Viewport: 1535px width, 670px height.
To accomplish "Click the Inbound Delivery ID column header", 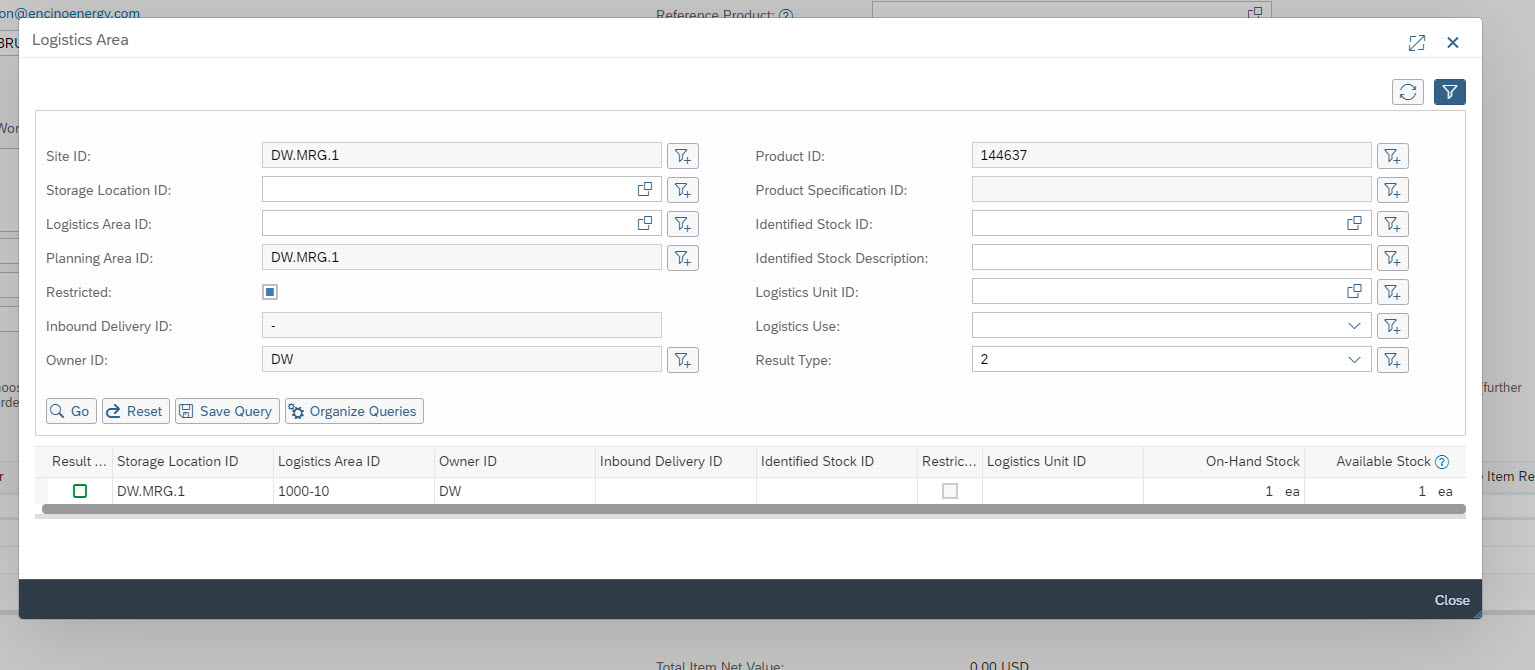I will click(675, 461).
